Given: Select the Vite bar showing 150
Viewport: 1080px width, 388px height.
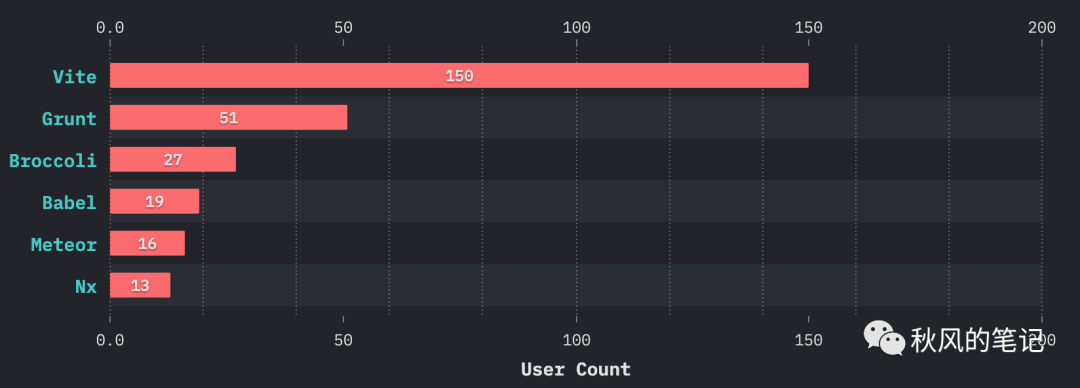Looking at the screenshot, I should click(x=459, y=76).
